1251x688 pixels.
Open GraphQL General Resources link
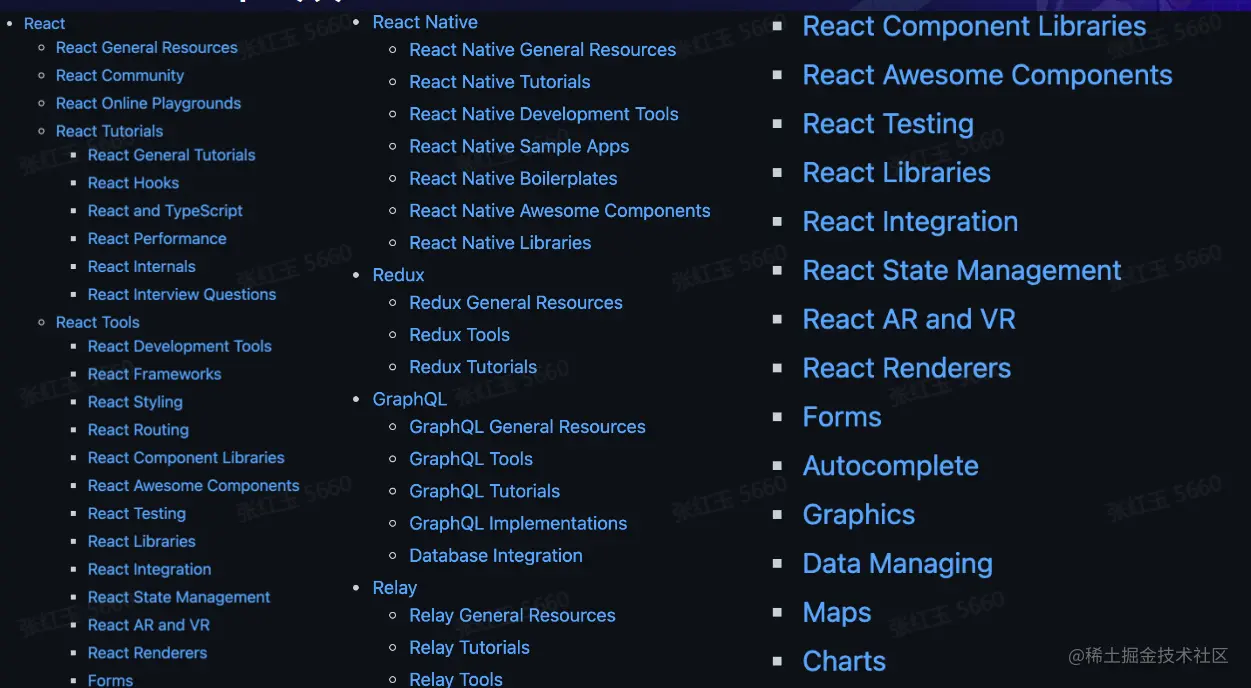pyautogui.click(x=528, y=427)
